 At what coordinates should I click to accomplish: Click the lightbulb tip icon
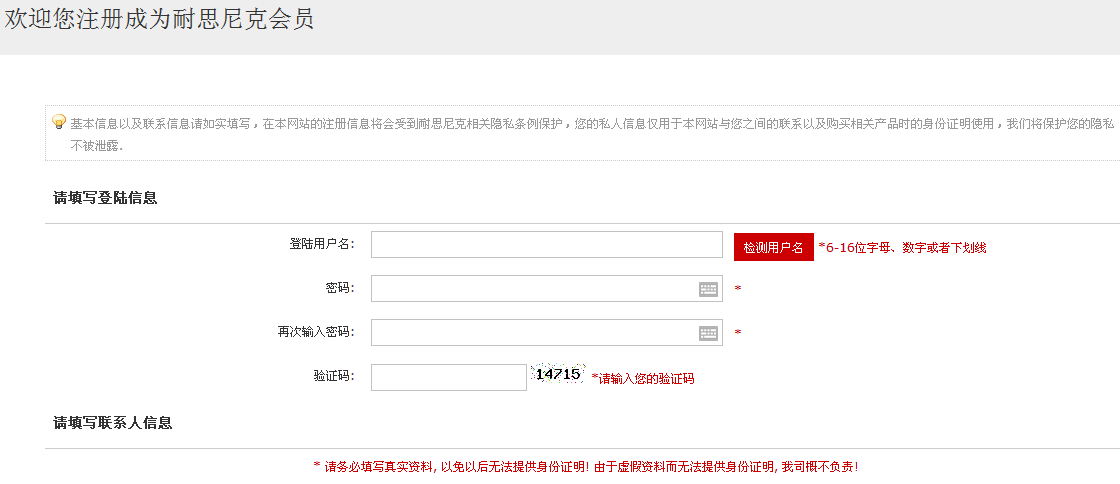(x=59, y=122)
